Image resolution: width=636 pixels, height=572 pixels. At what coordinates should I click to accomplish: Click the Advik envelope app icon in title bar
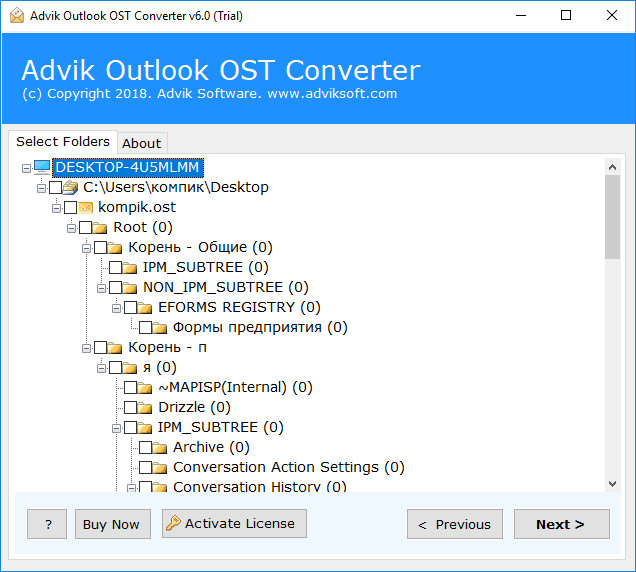pyautogui.click(x=17, y=16)
